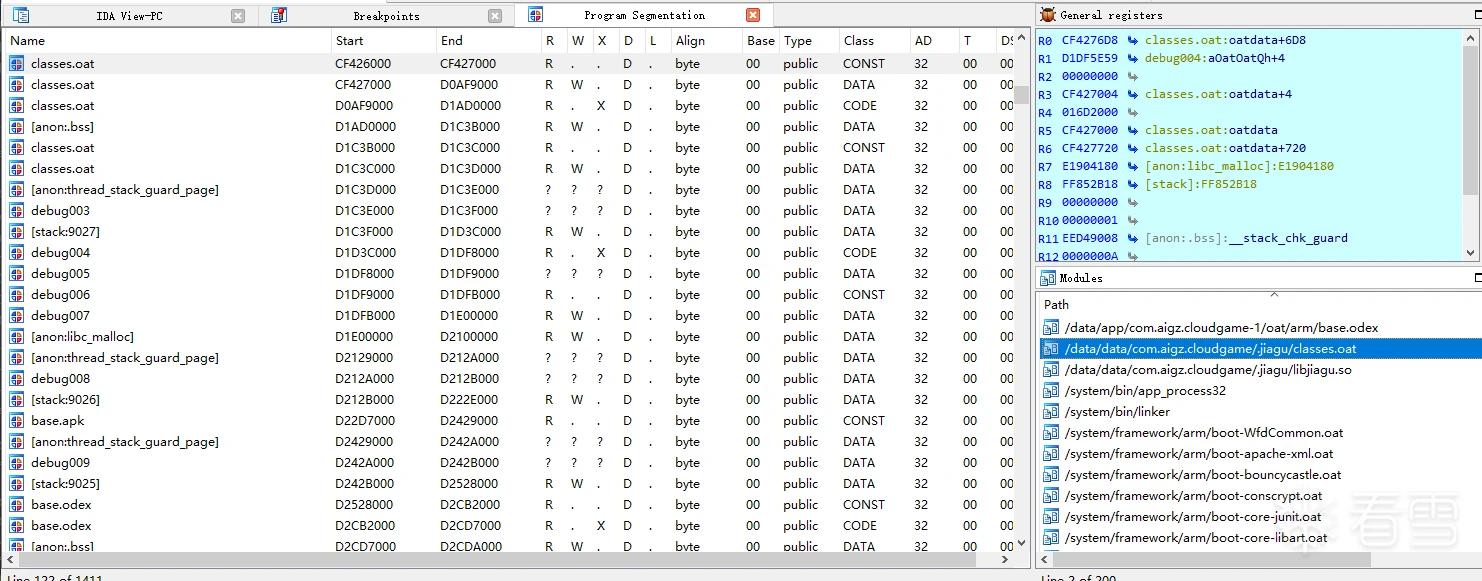Click the debug004:aOatOatQh+4 reference for R1
Screen dimensions: 1482x581
[x=1215, y=58]
